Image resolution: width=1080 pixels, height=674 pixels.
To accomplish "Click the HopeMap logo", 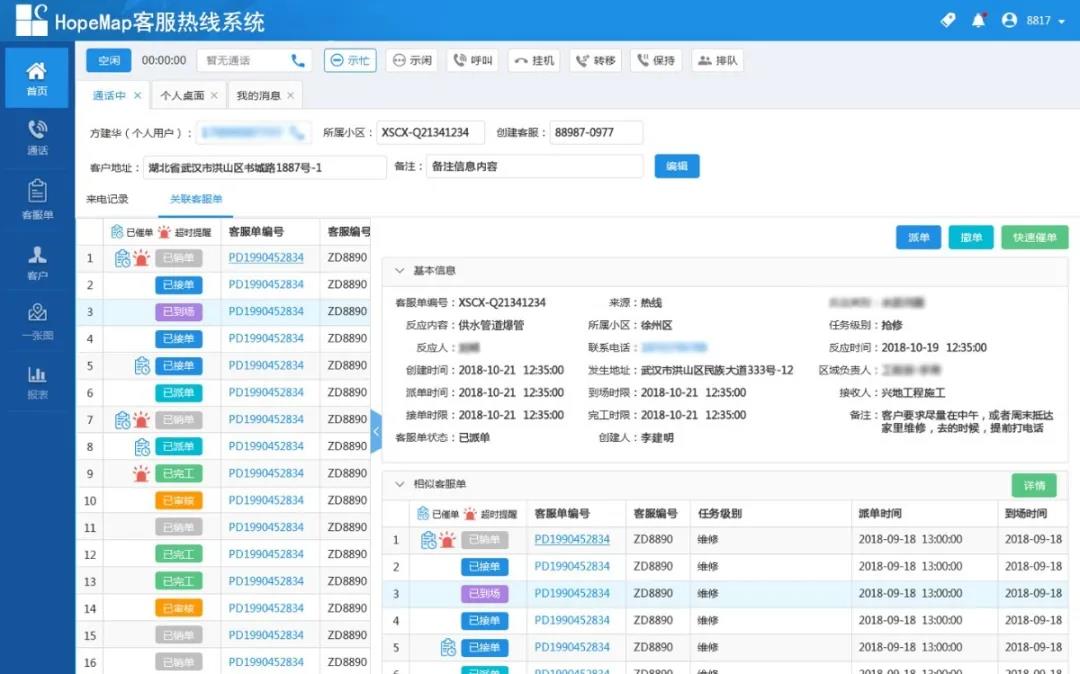I will coord(32,20).
